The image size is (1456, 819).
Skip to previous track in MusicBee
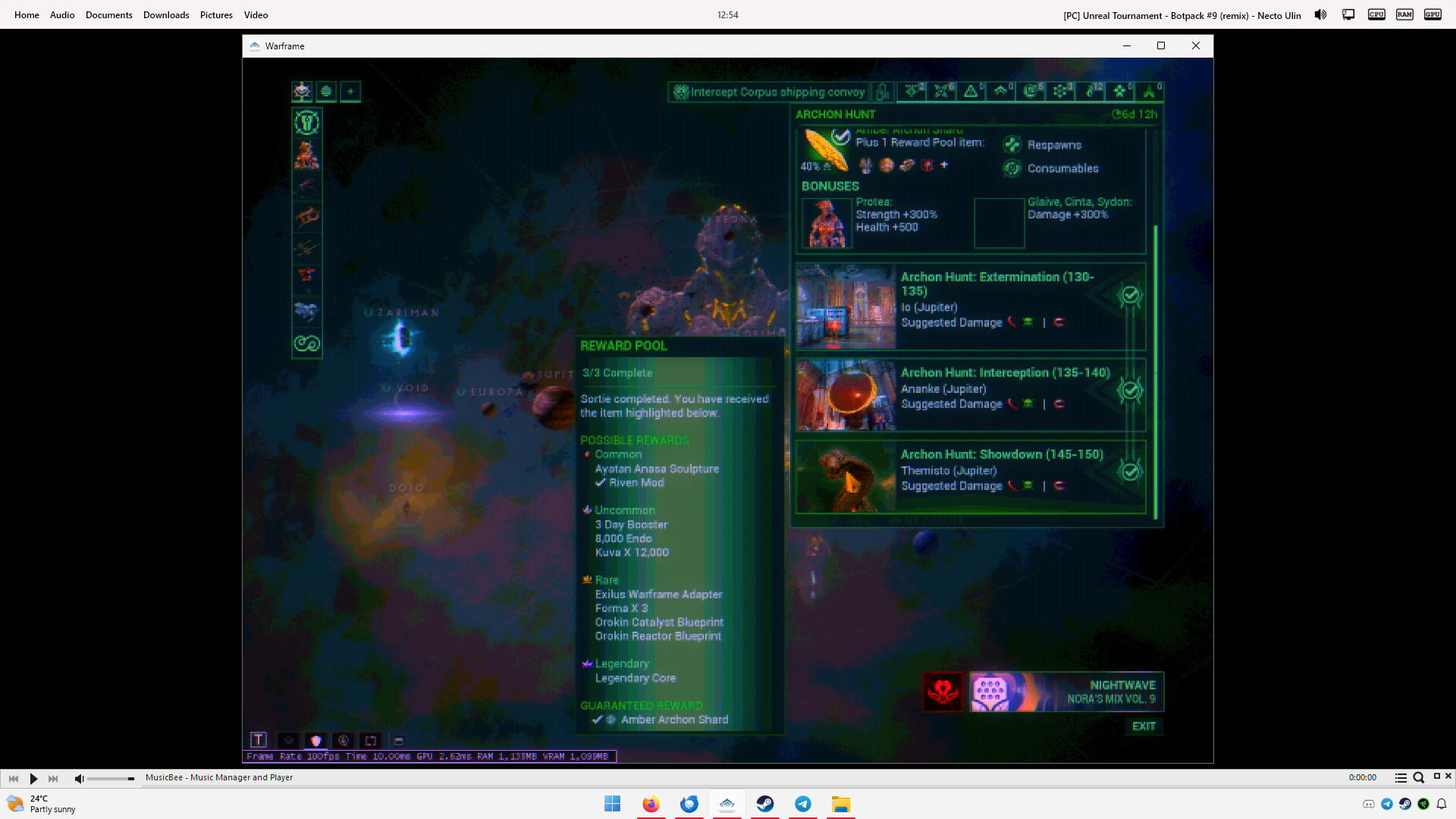[x=14, y=778]
